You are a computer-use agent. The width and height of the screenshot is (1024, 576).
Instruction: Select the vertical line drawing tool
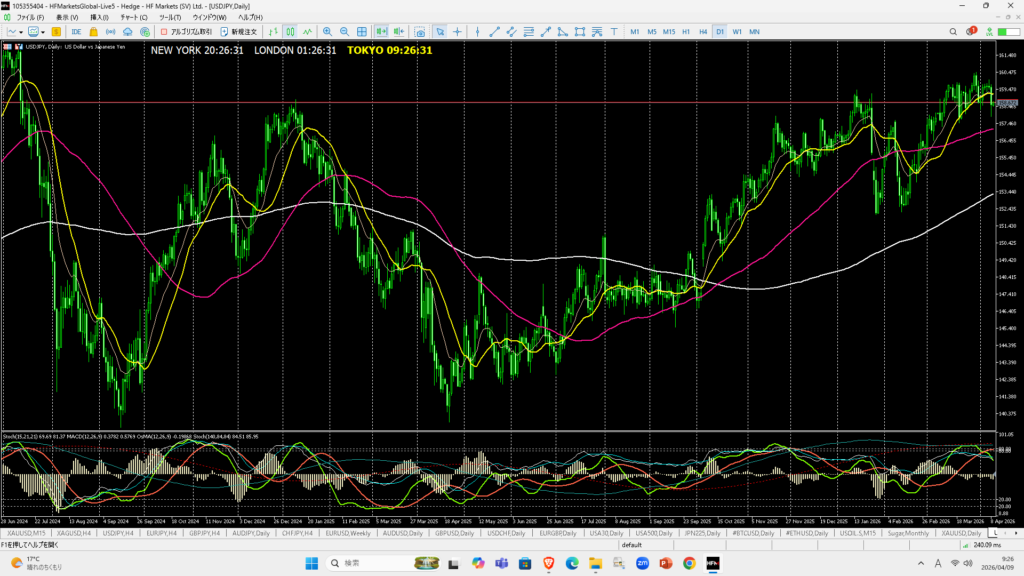(476, 32)
